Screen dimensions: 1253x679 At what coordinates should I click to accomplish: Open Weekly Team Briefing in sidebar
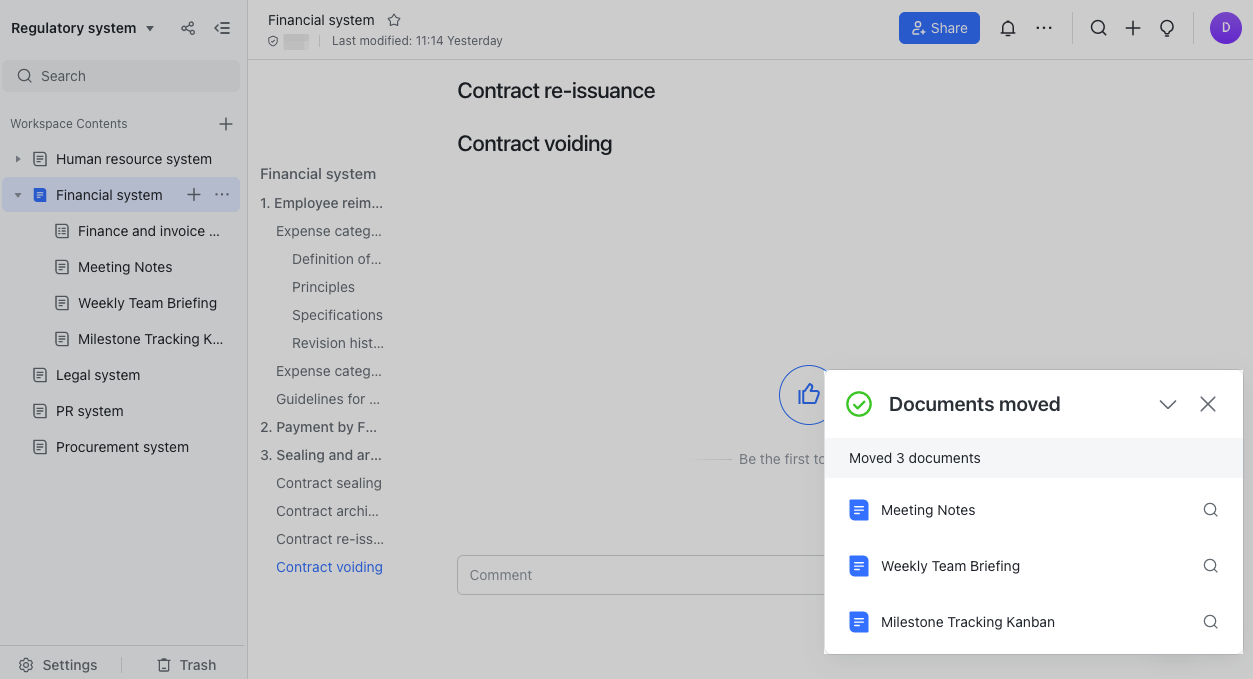(147, 303)
